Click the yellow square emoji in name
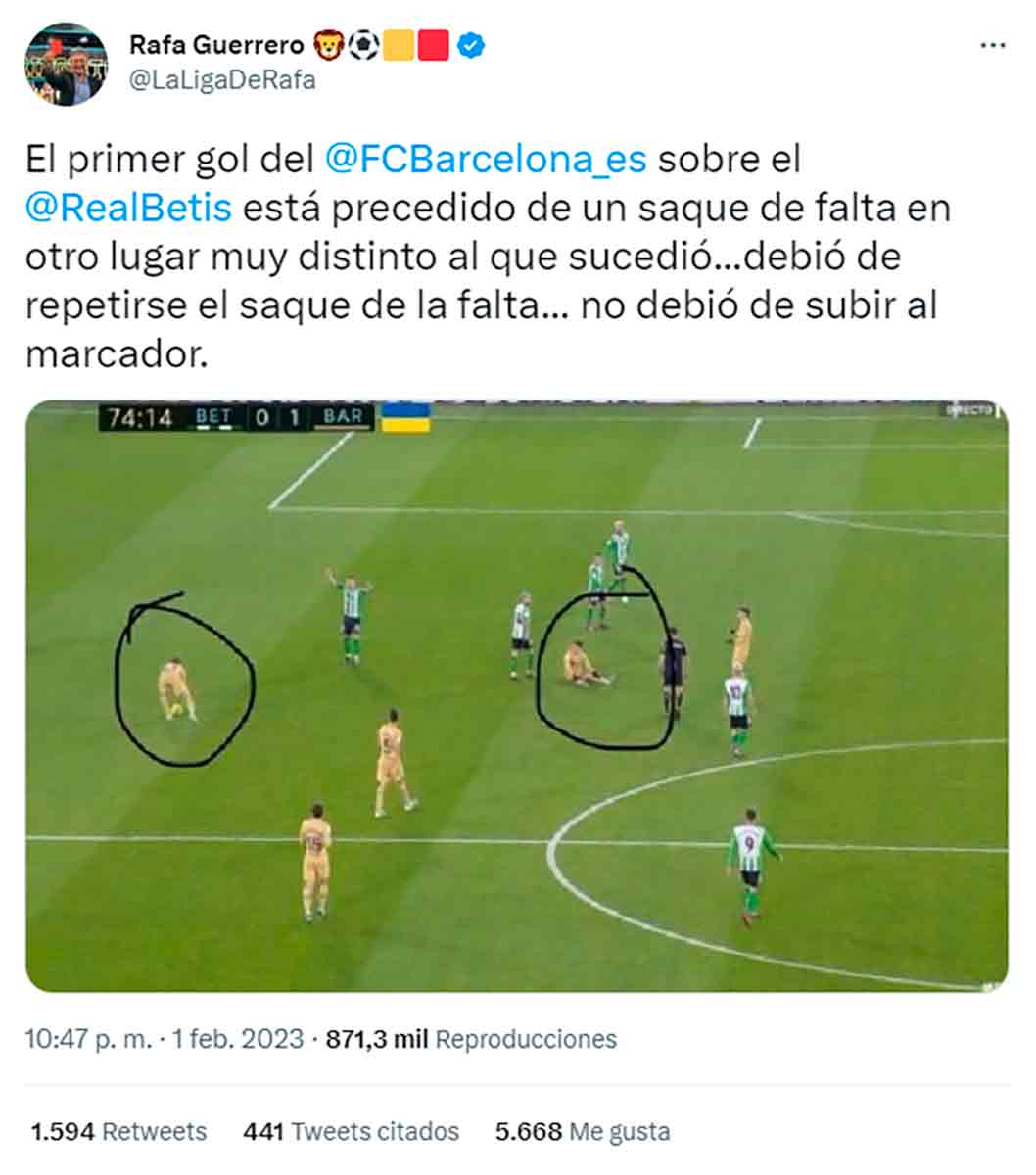1036x1175 pixels. coord(399,45)
